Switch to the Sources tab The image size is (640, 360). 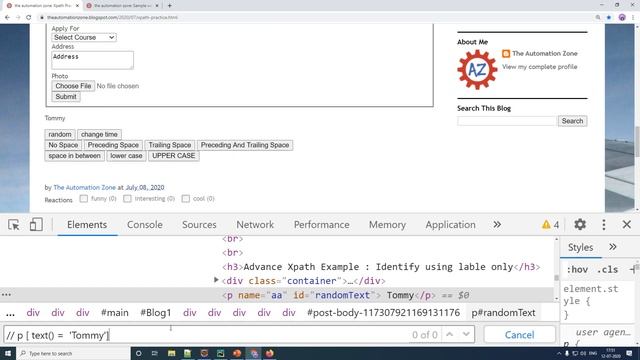pos(199,224)
